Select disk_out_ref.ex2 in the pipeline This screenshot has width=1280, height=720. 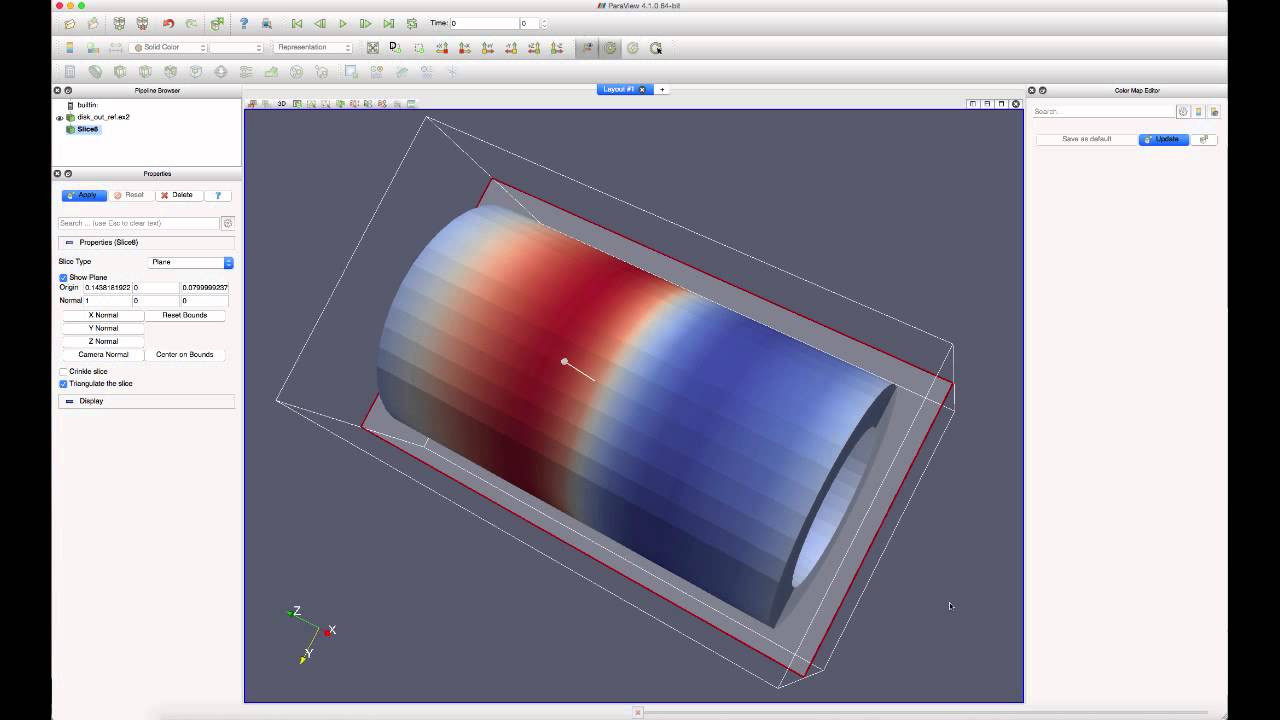103,117
